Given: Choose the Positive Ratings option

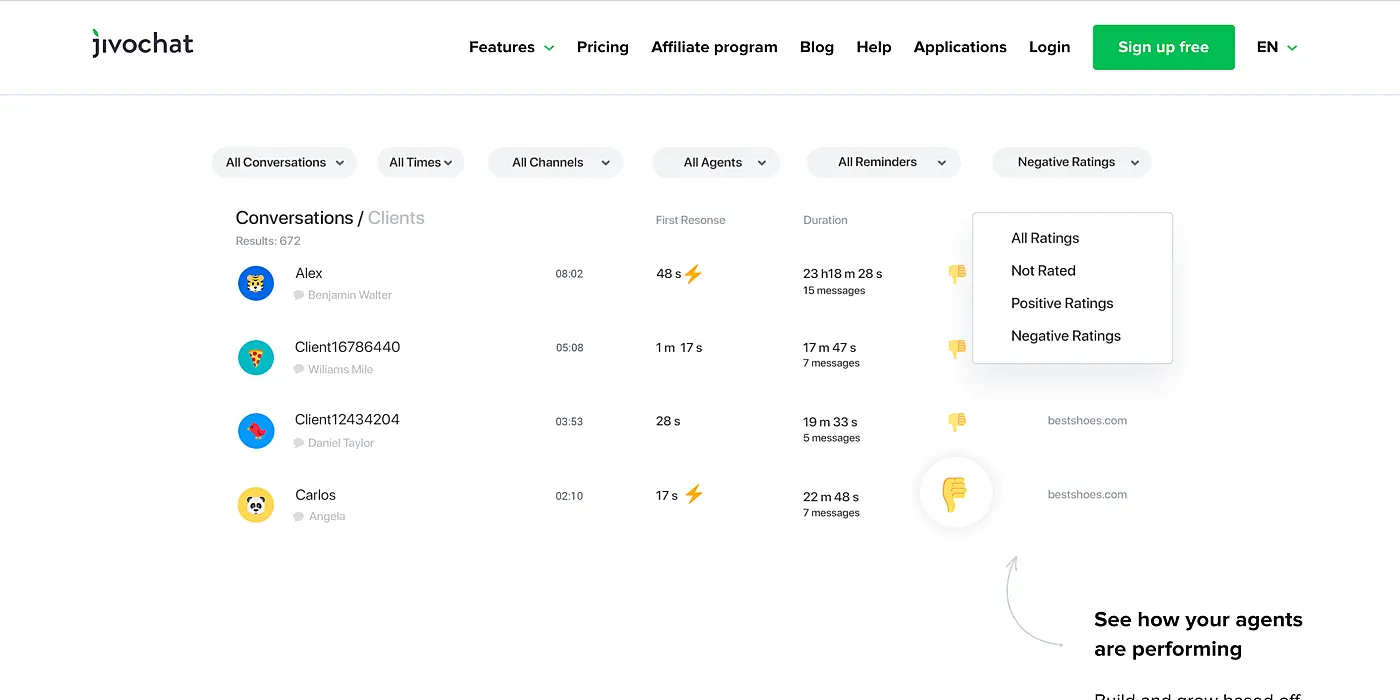Looking at the screenshot, I should pos(1062,303).
